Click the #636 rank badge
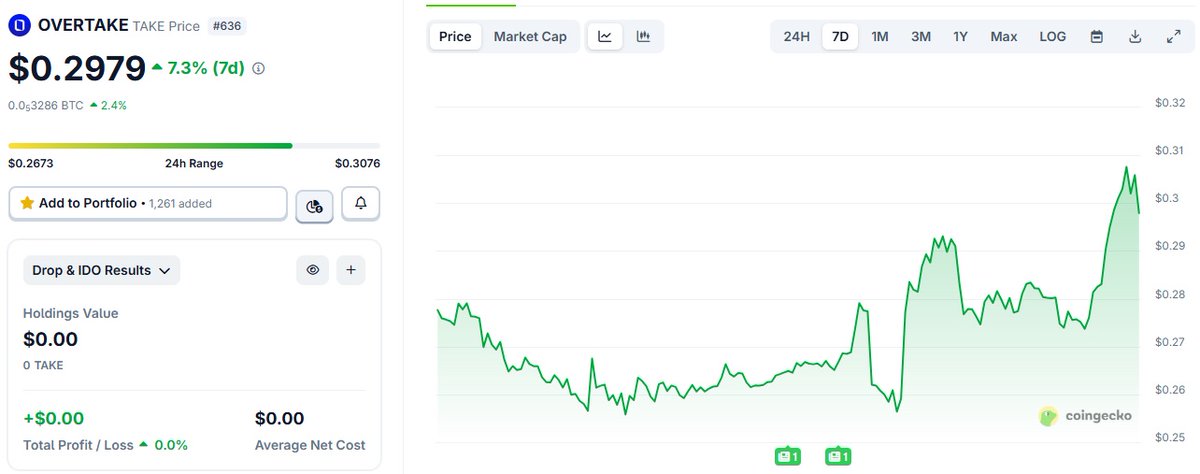The height and width of the screenshot is (474, 1200). pos(225,26)
